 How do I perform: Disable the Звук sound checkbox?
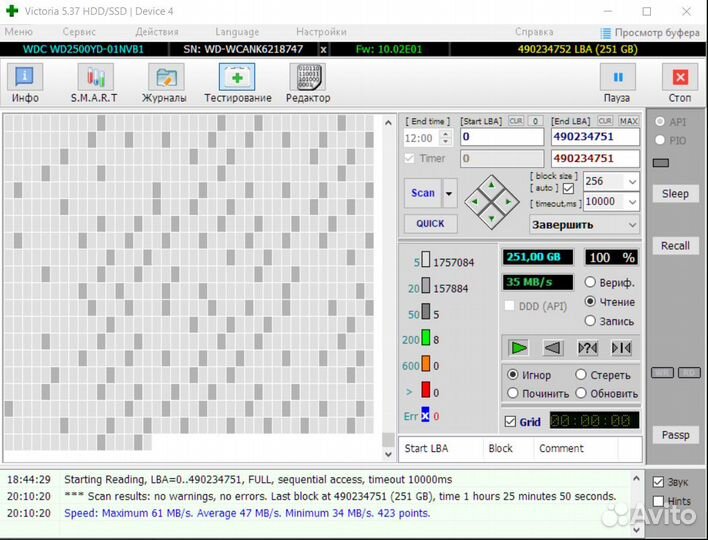click(657, 482)
